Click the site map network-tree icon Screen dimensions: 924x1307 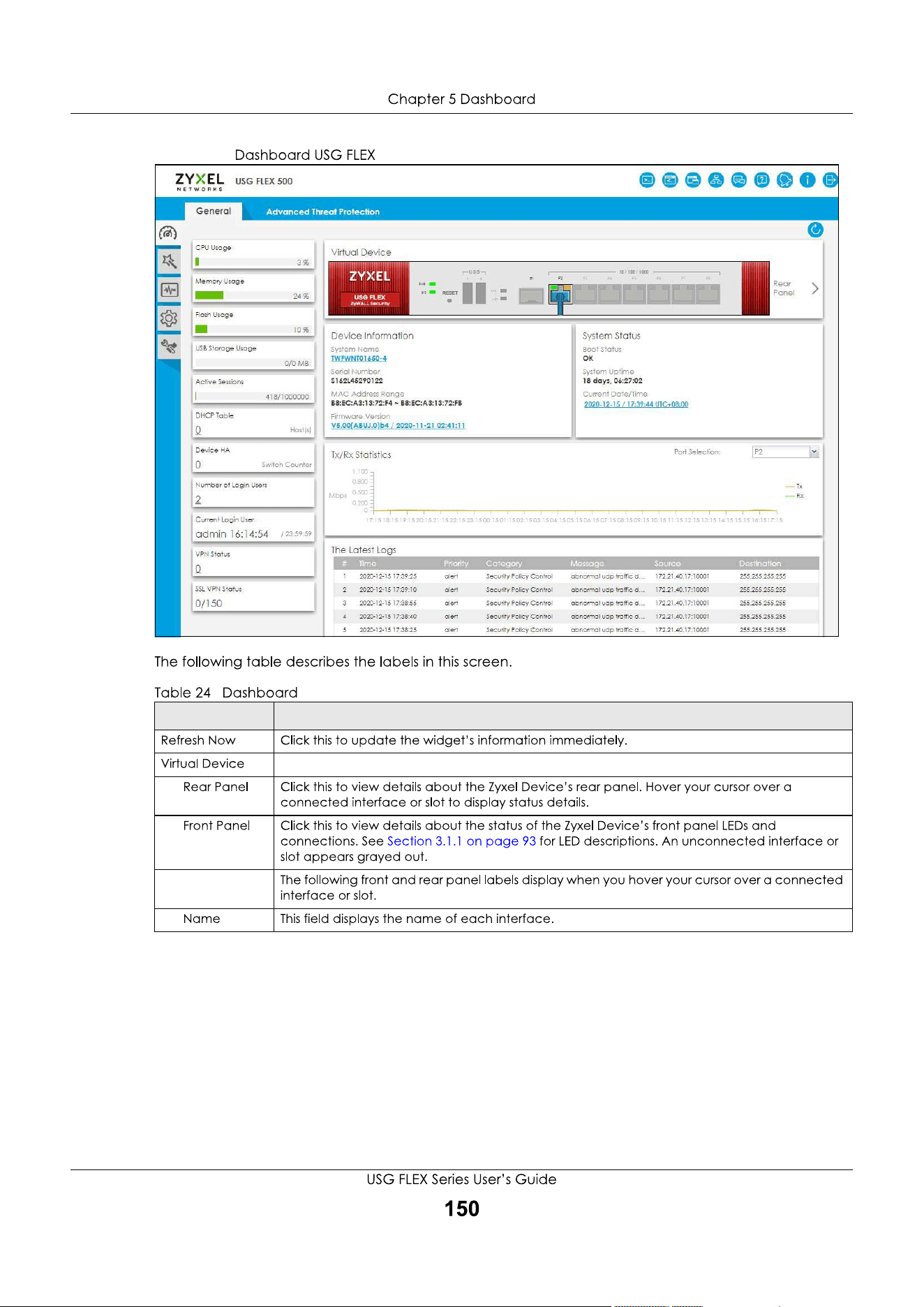click(716, 180)
